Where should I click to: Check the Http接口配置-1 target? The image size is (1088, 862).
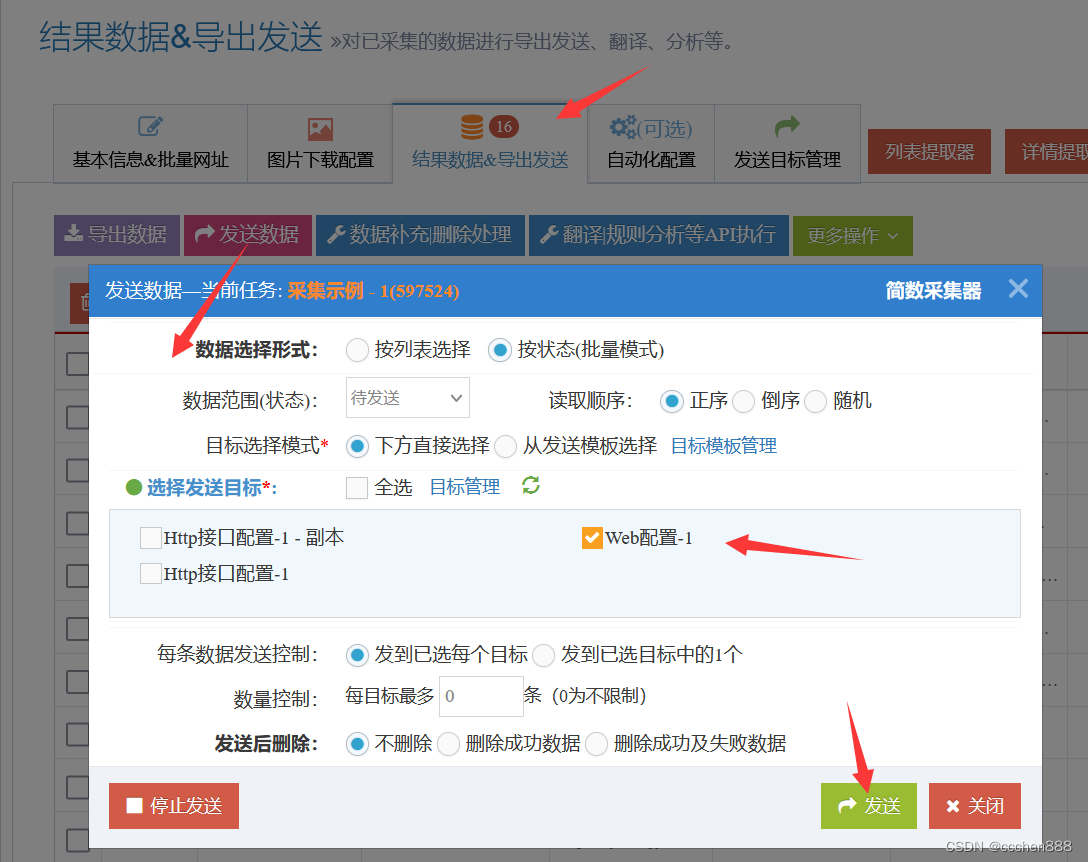coord(151,574)
